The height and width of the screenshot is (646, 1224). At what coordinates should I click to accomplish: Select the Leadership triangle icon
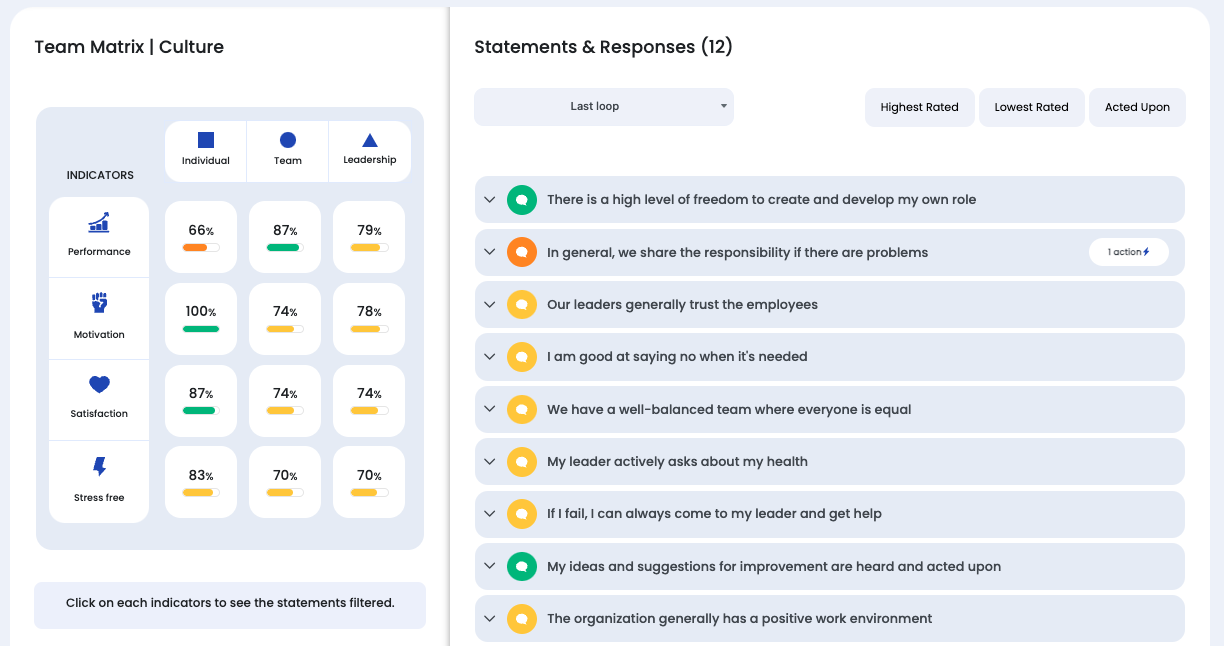[370, 141]
